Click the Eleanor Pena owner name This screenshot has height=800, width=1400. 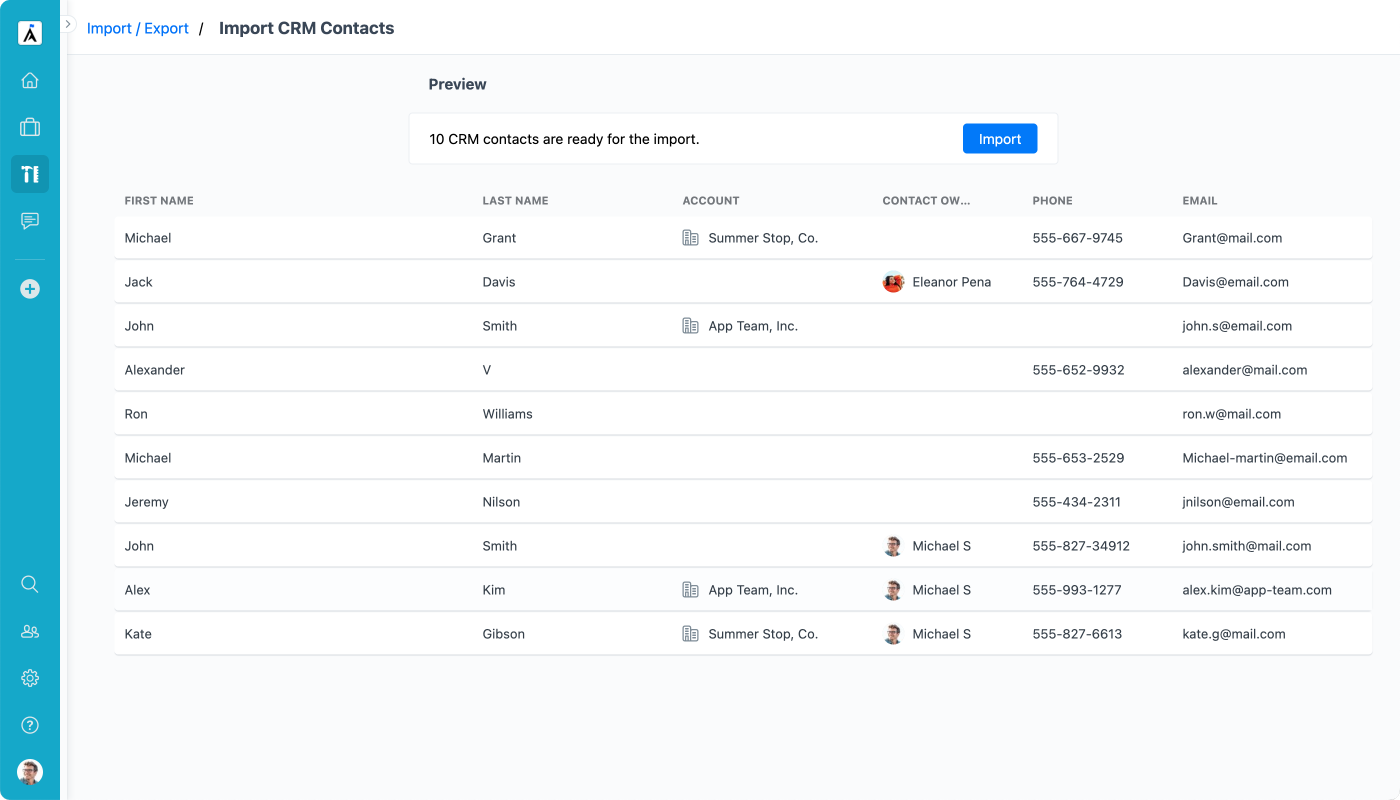[952, 282]
